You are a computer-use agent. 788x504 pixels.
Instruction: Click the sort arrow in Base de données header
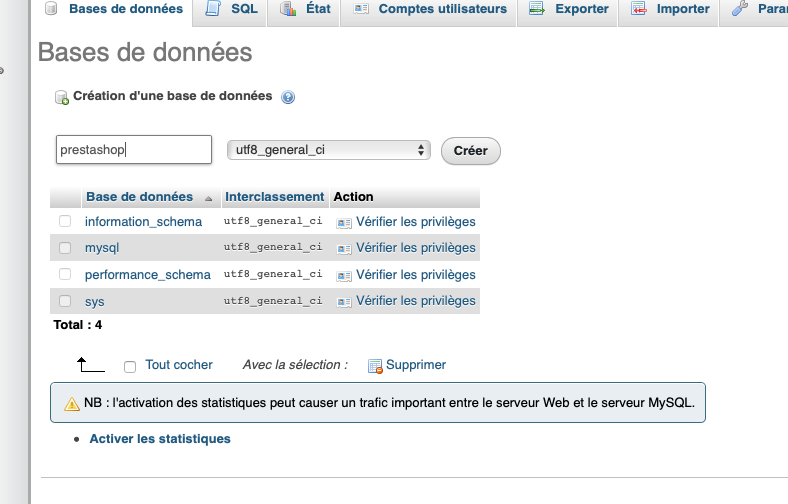click(209, 199)
